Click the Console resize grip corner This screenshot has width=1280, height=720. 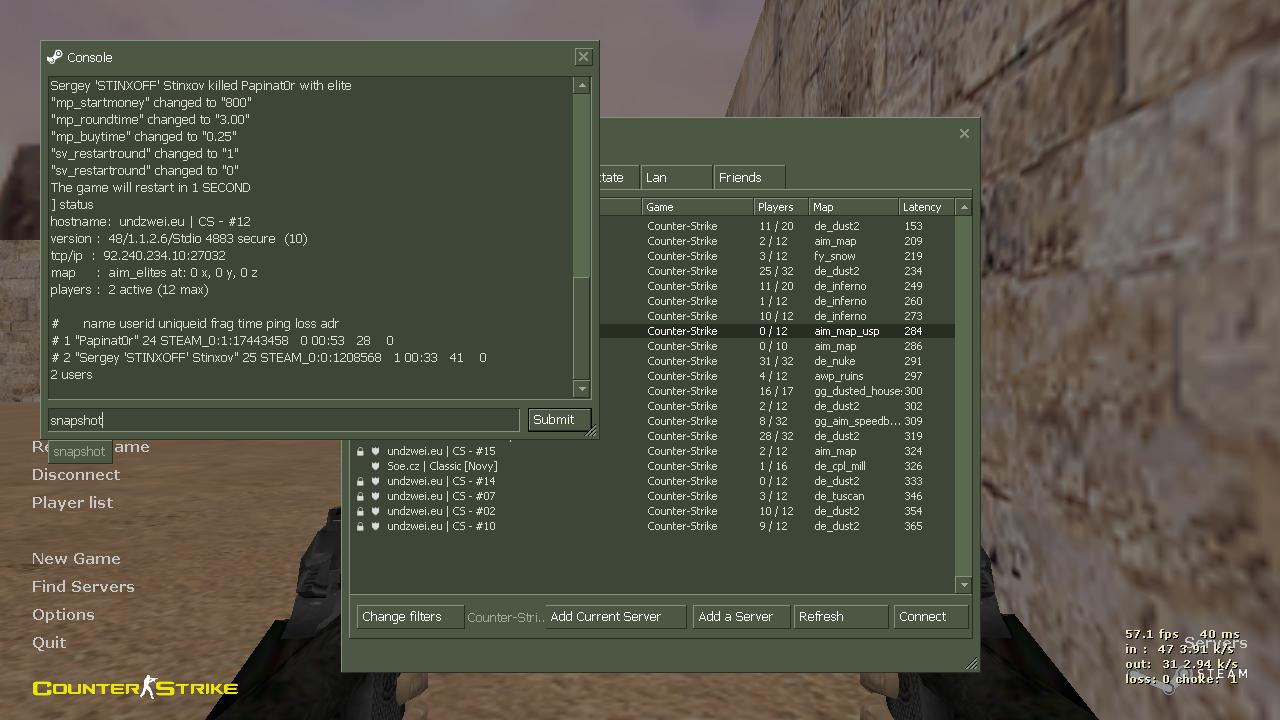(x=591, y=431)
